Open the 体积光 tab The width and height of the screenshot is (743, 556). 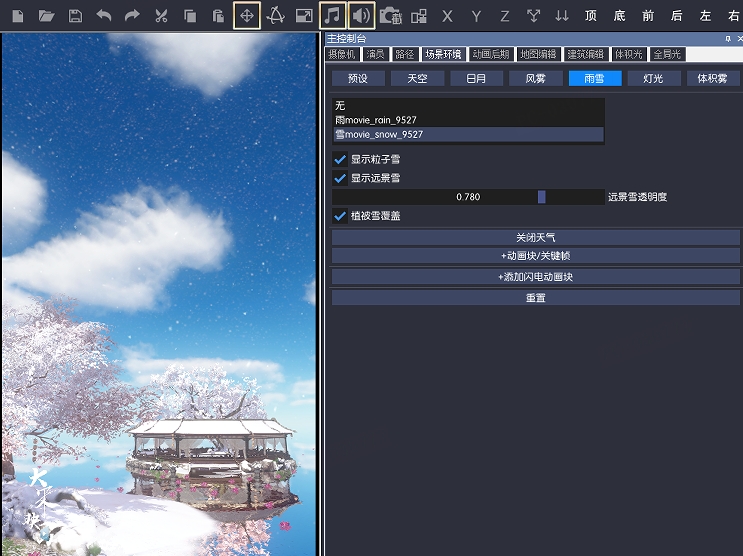tap(629, 54)
